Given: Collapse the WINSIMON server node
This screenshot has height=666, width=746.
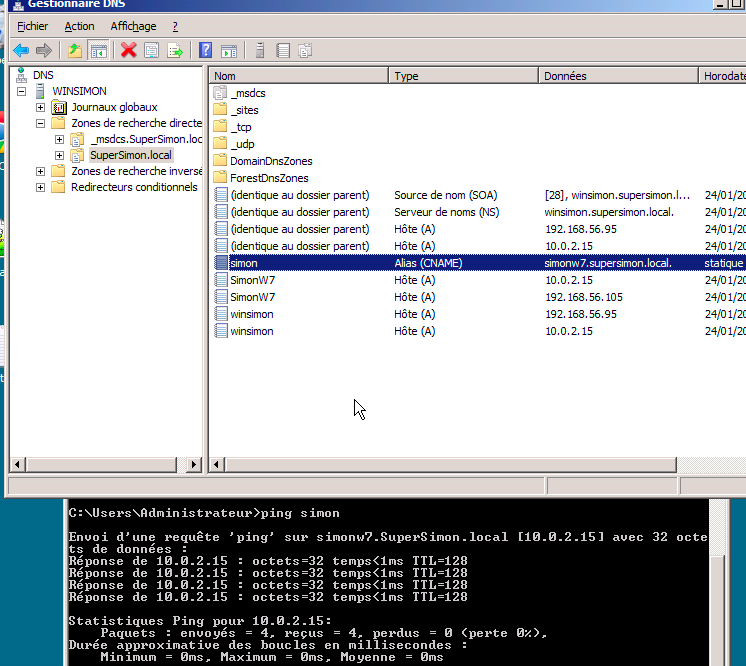Looking at the screenshot, I should tap(21, 91).
